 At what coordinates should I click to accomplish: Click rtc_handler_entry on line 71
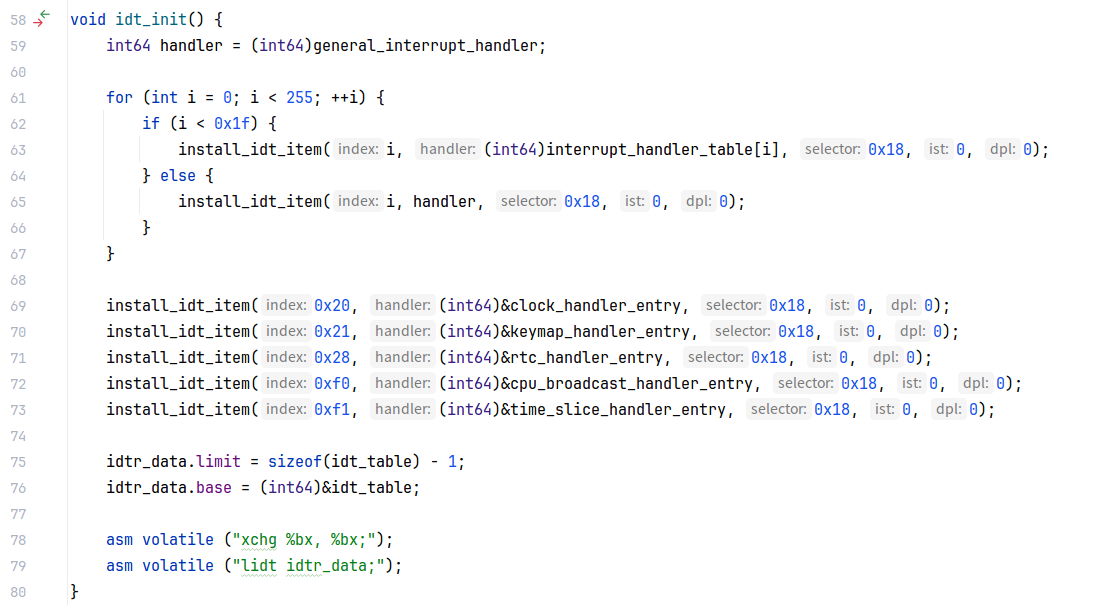586,357
